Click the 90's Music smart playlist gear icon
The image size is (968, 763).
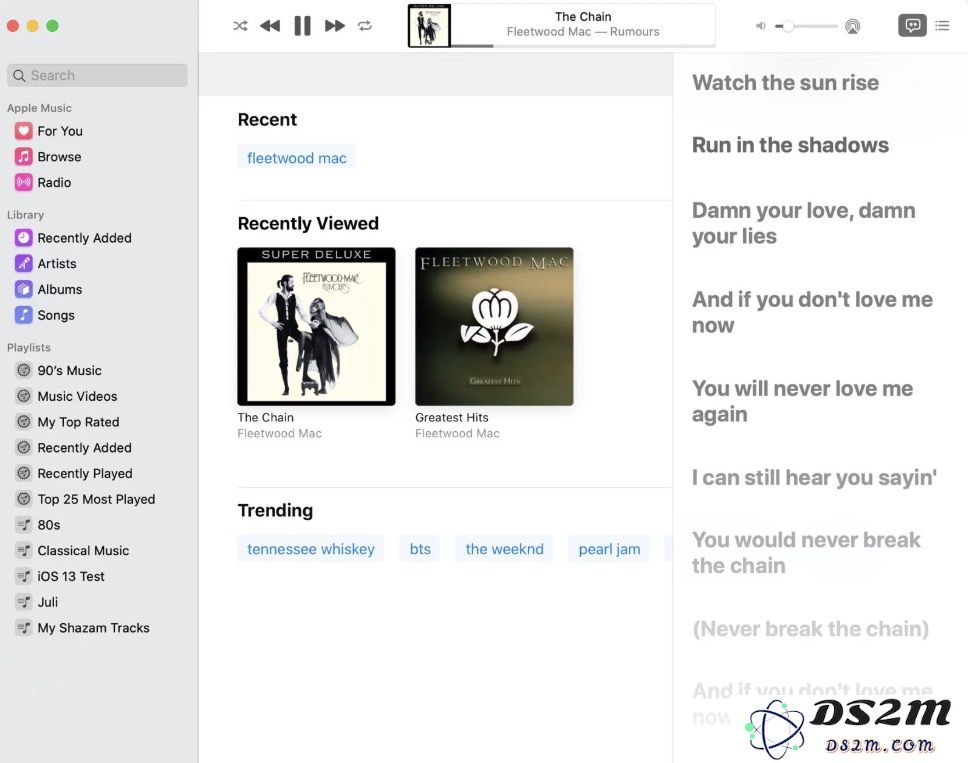(23, 370)
